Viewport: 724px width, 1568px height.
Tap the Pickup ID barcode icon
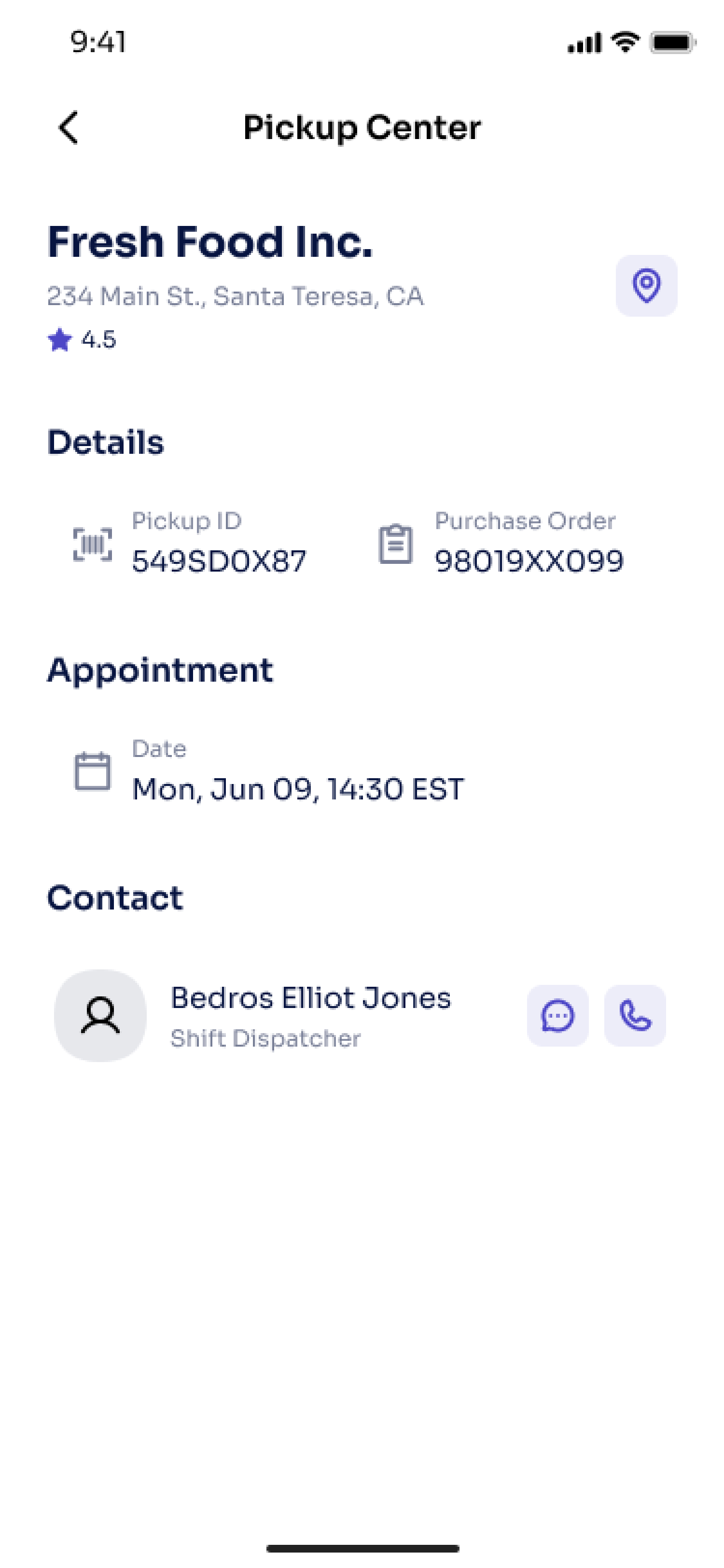pyautogui.click(x=93, y=544)
